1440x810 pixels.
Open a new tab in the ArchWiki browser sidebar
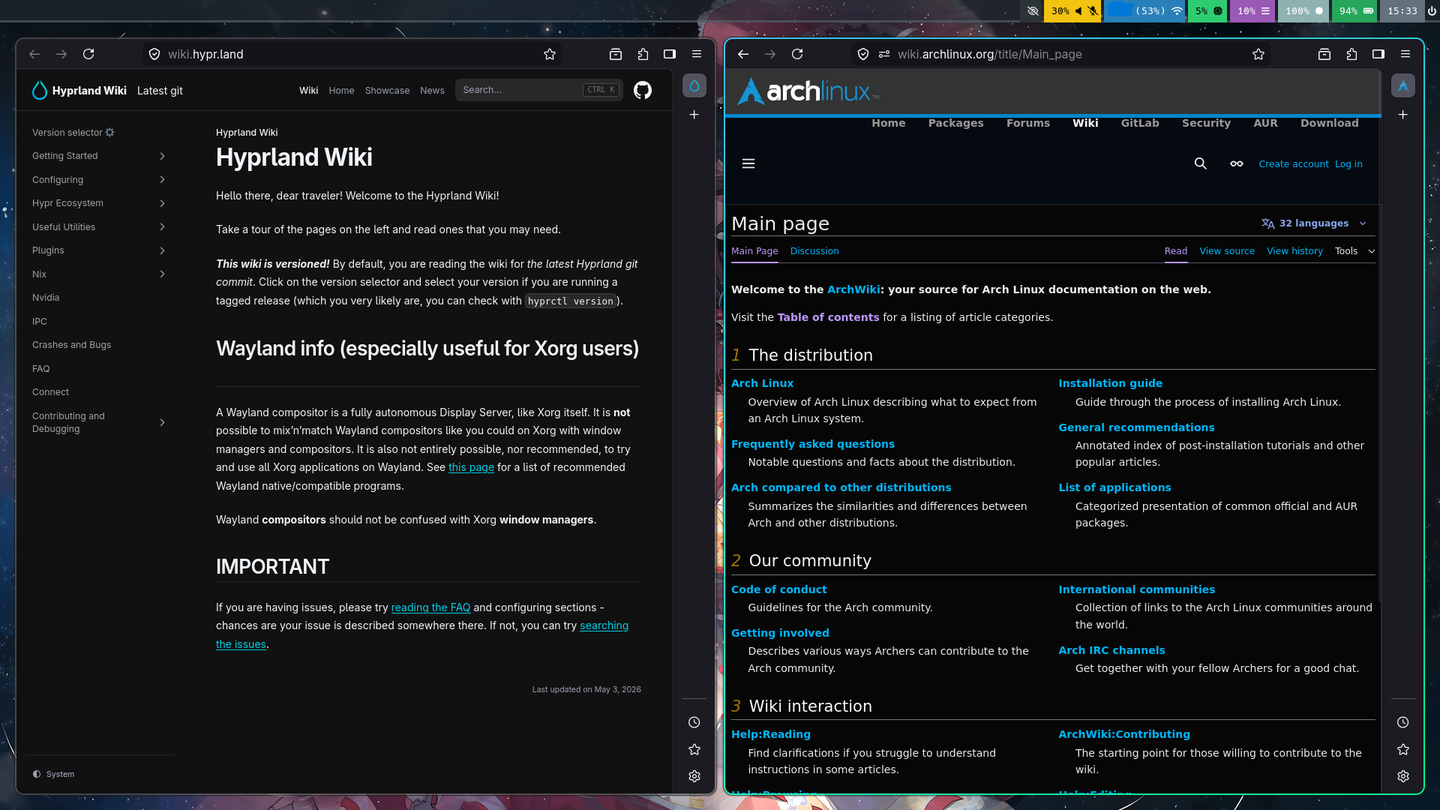coord(1403,115)
